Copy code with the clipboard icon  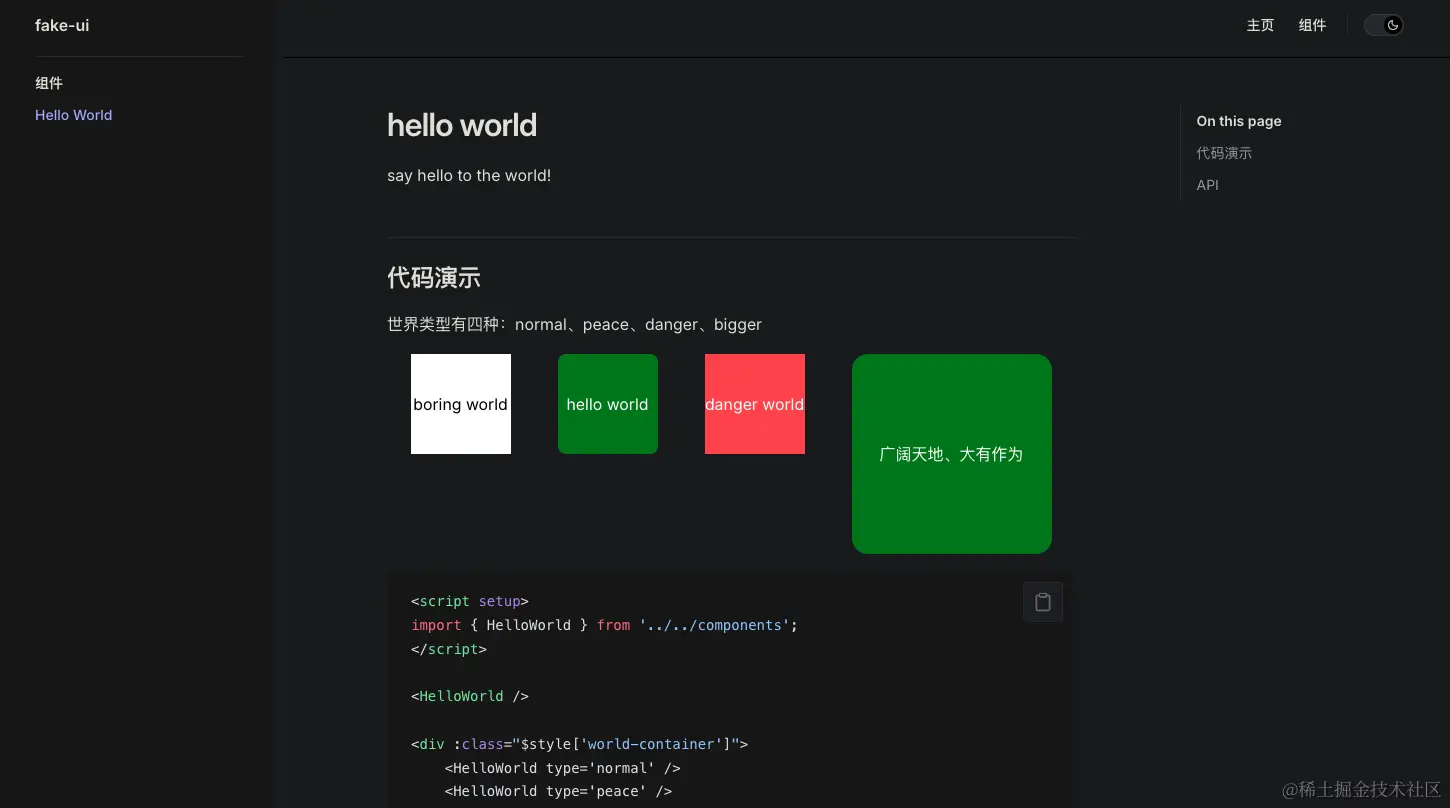(x=1043, y=602)
